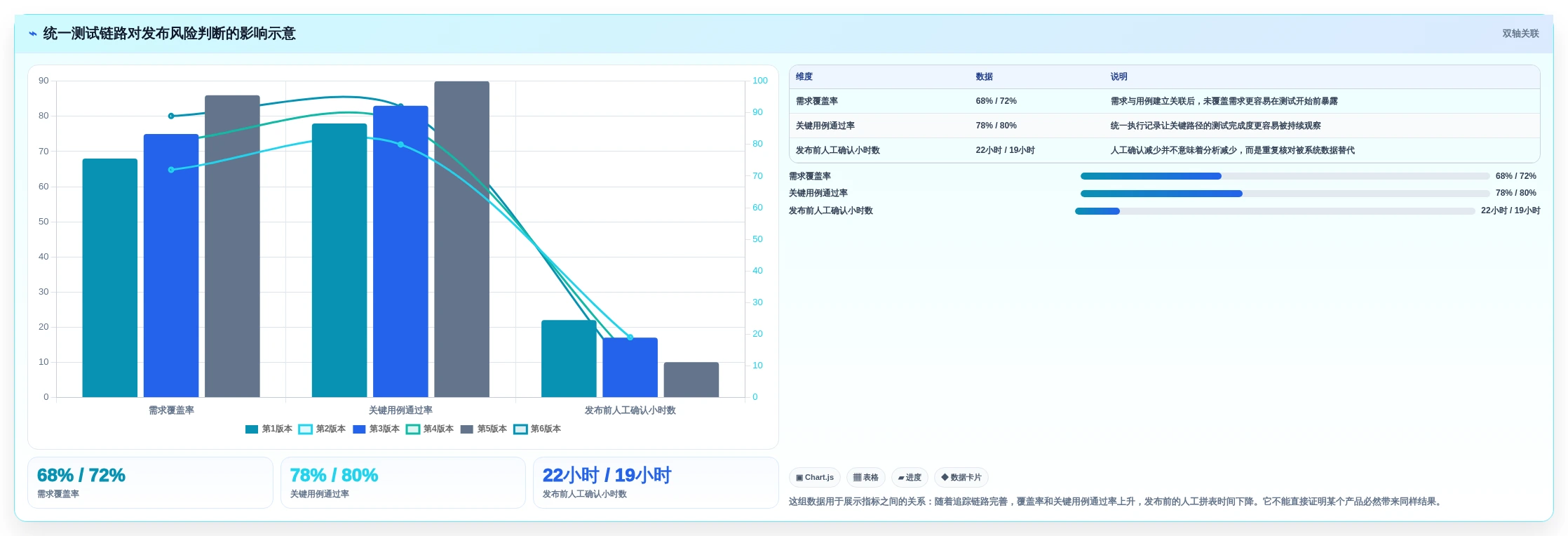Click the teal bar in 关键用例通过率 group
The image size is (1568, 536).
(339, 260)
